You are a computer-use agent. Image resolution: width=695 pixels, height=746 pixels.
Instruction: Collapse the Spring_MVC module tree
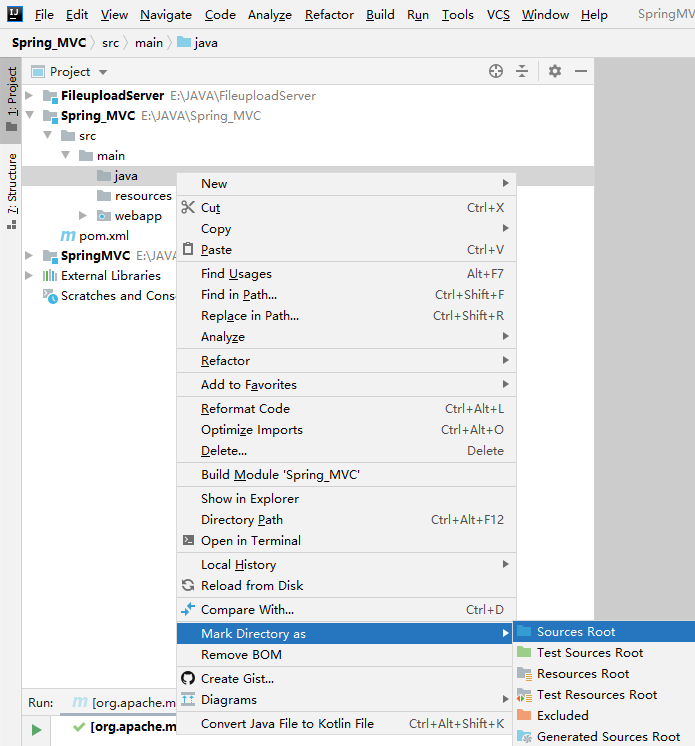pyautogui.click(x=30, y=115)
